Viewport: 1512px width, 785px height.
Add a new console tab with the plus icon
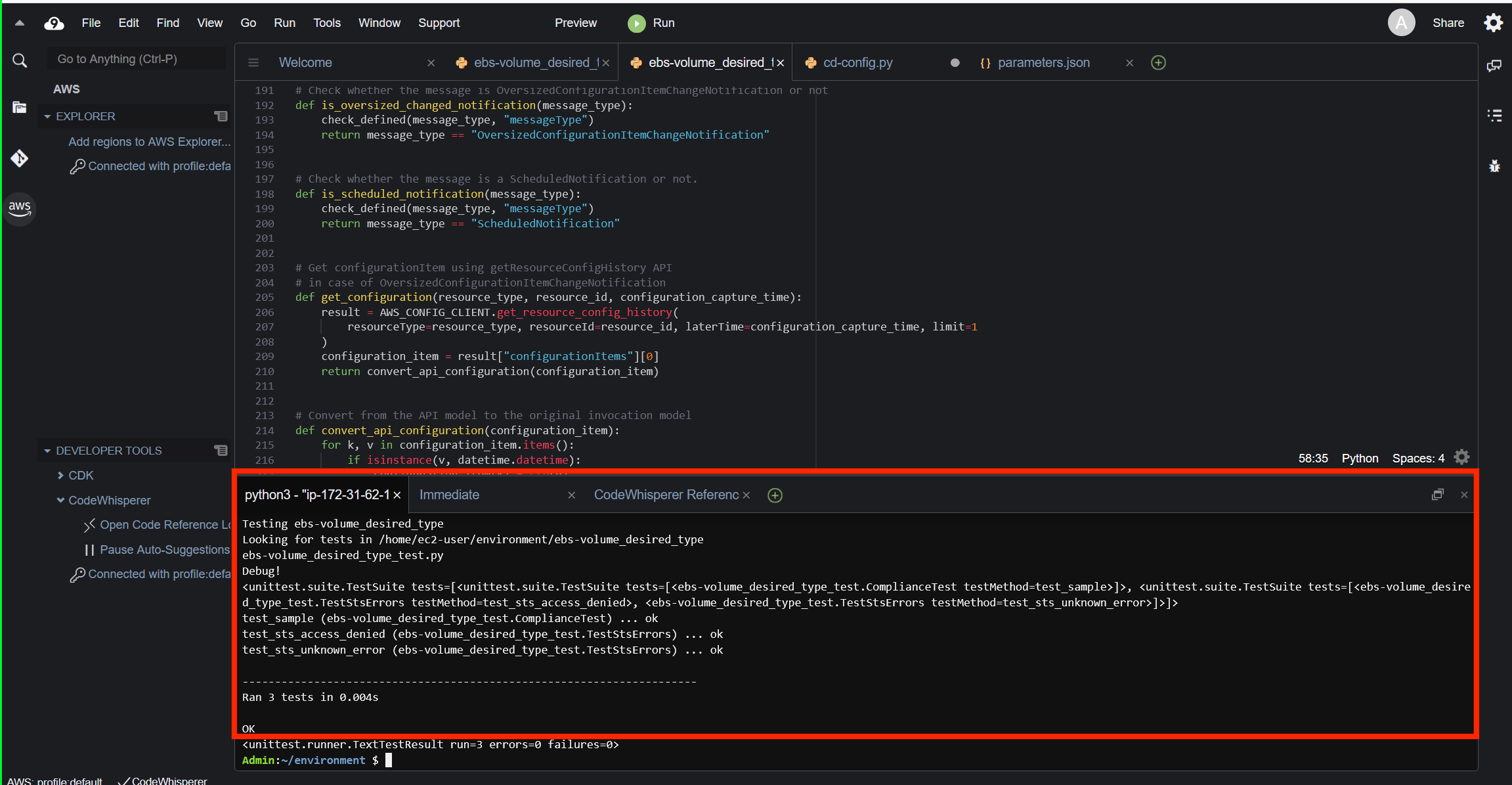tap(774, 495)
